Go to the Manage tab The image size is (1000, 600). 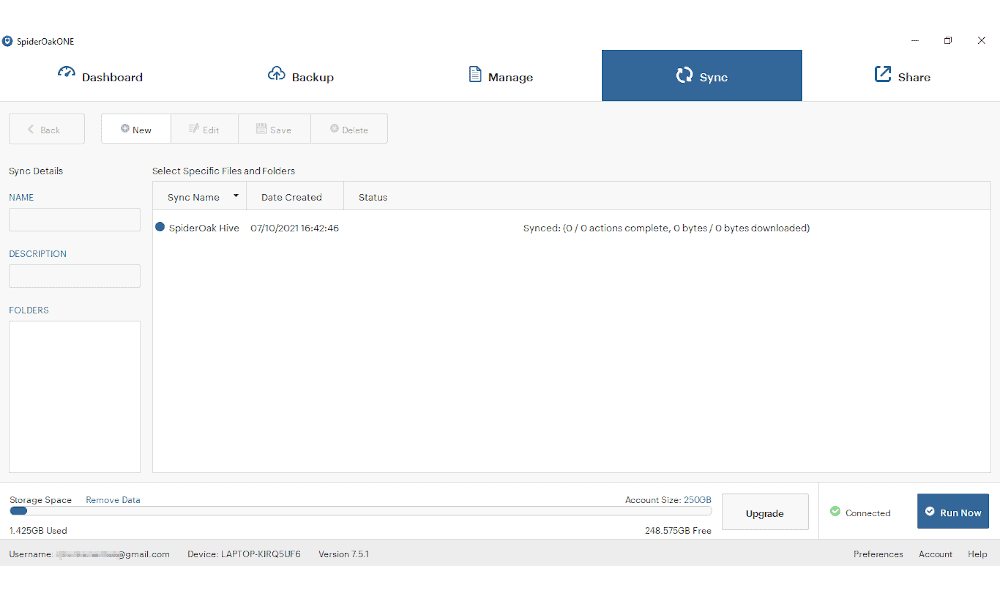coord(501,76)
